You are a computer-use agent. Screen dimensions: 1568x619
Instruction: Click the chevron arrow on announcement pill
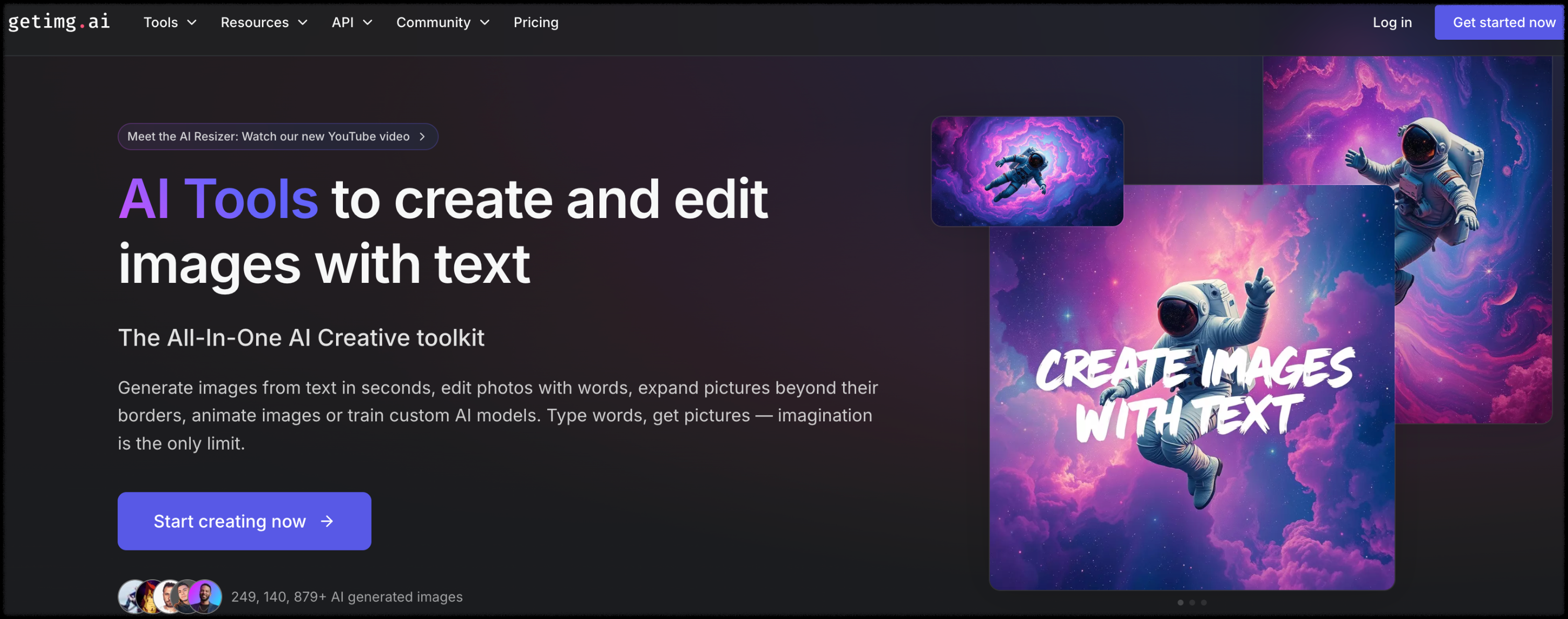[x=422, y=136]
